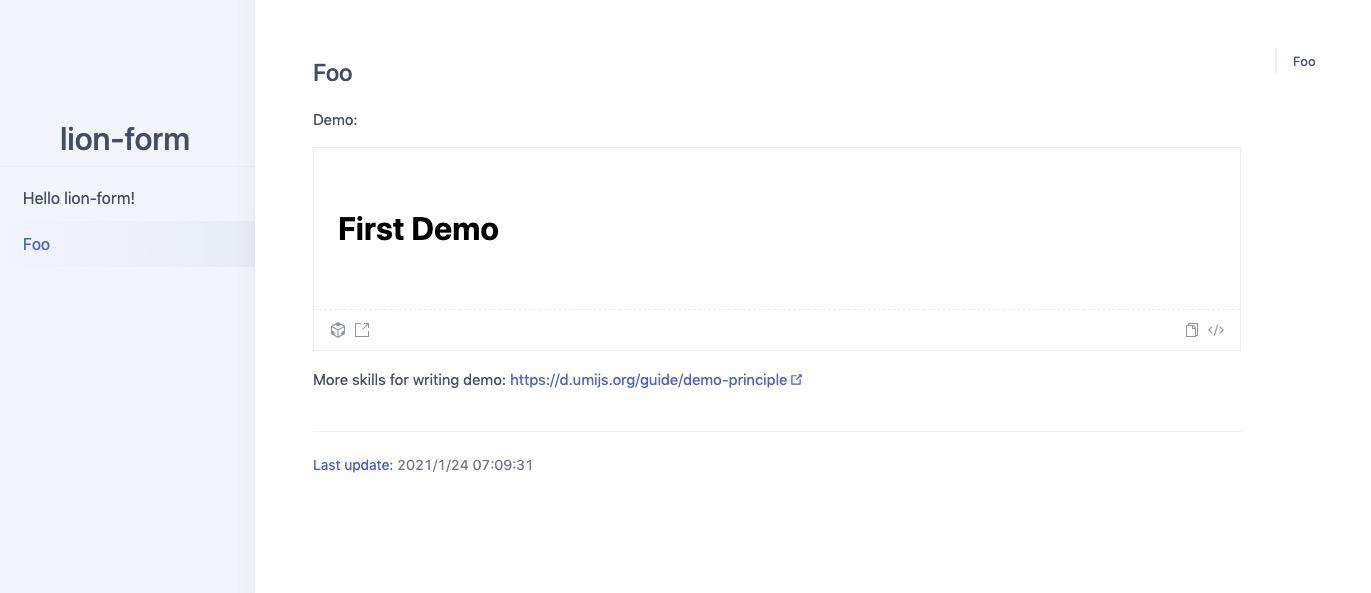Click More skills for writing demo text
The height and width of the screenshot is (593, 1371).
409,380
